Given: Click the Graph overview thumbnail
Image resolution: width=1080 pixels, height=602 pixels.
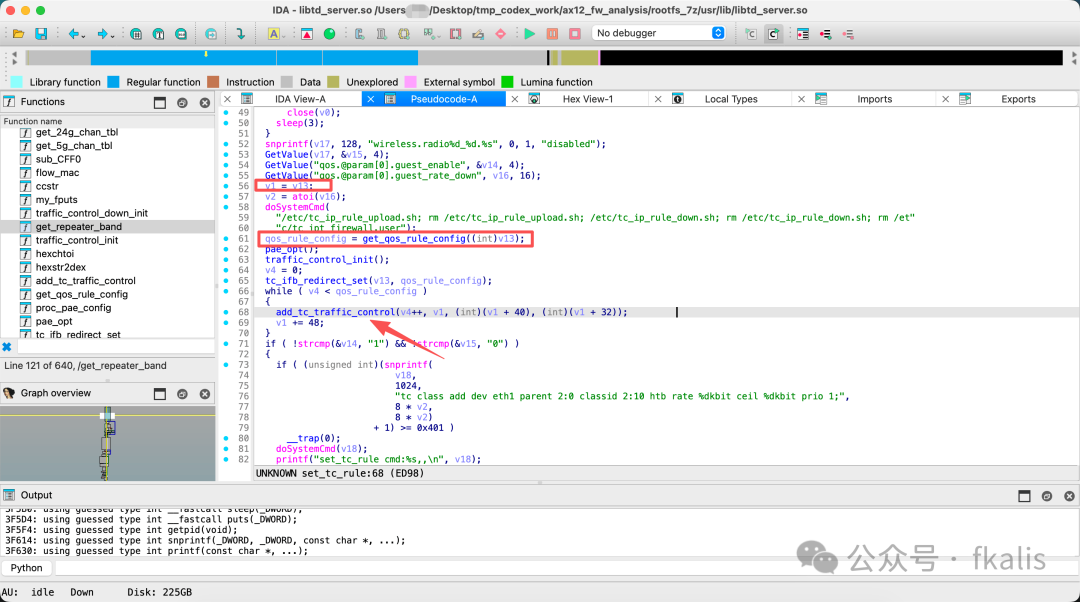Looking at the screenshot, I should (x=107, y=444).
